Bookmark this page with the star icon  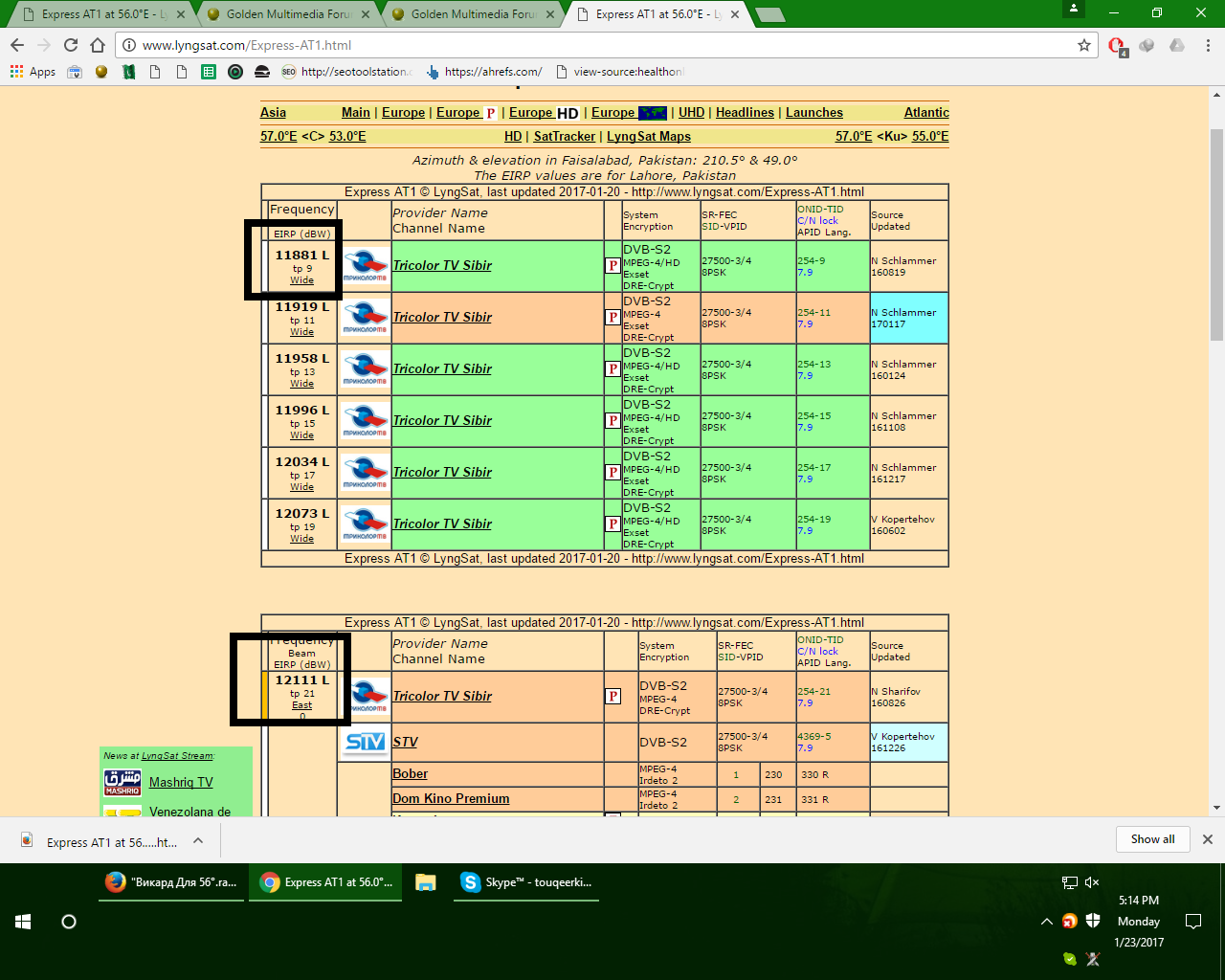point(1084,45)
